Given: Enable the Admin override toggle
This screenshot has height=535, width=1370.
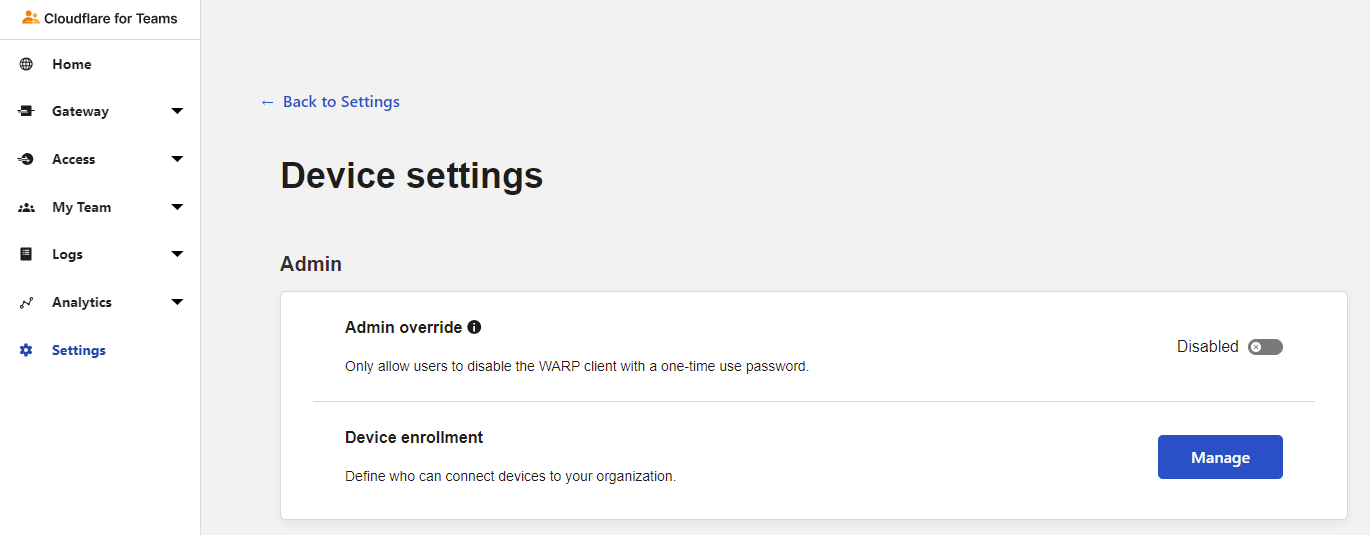Looking at the screenshot, I should (1265, 347).
